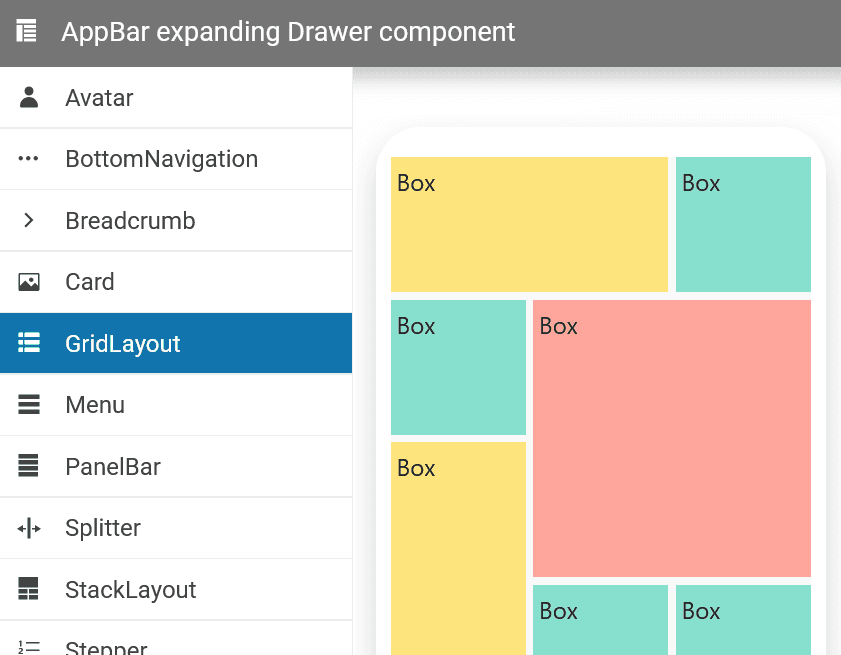Click the large pink Box
This screenshot has width=841, height=655.
[x=672, y=438]
